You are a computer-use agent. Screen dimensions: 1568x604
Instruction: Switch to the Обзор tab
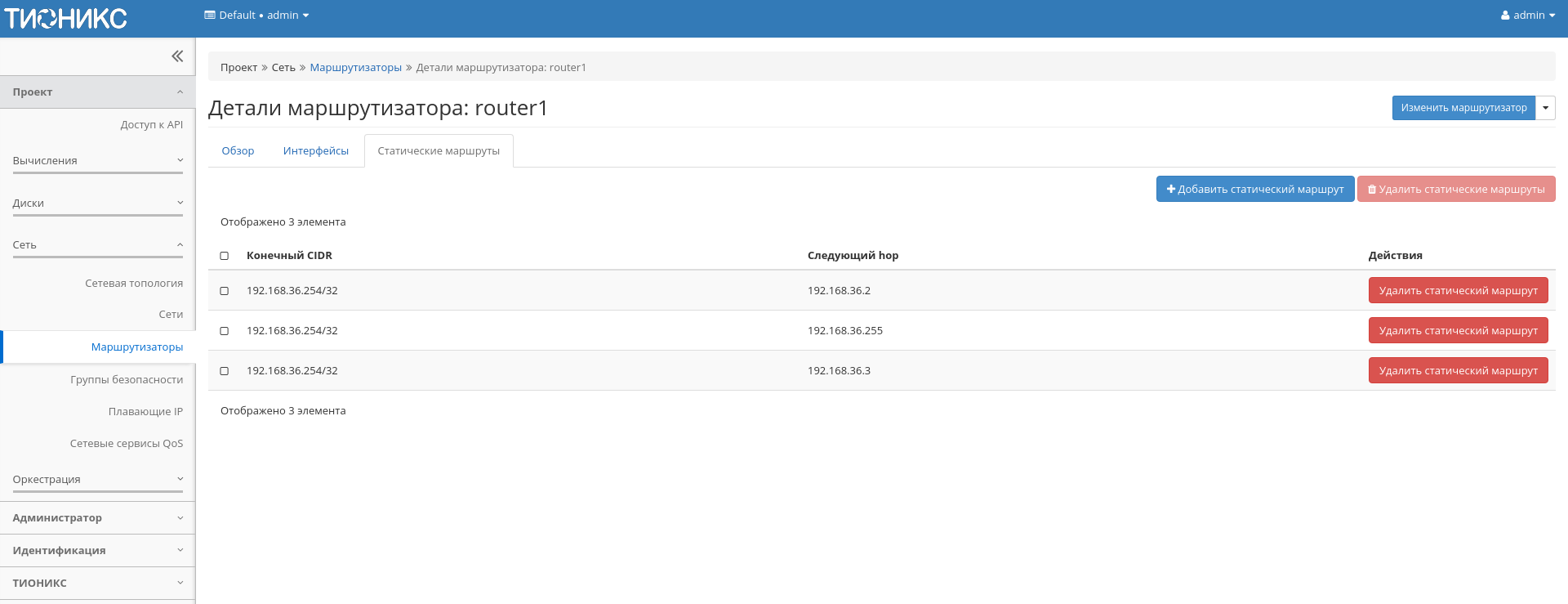[238, 151]
